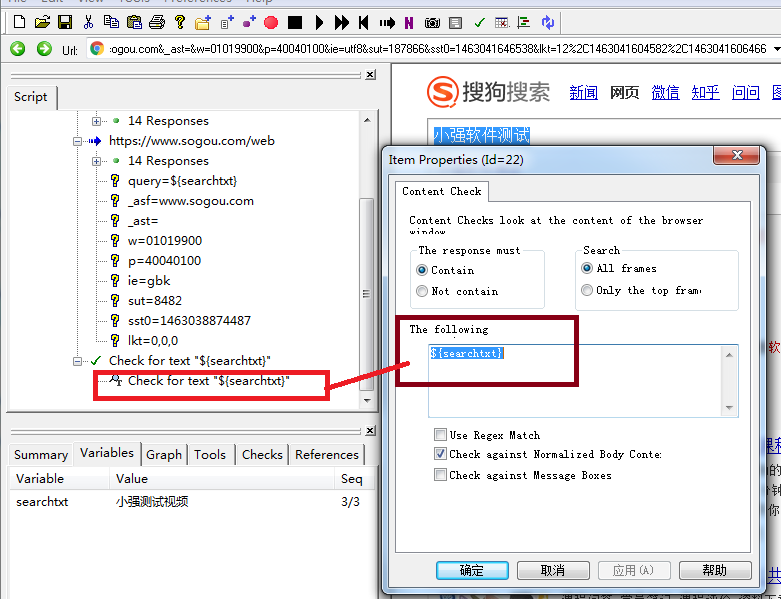The height and width of the screenshot is (599, 781).
Task: Open a script file via folder icon
Action: point(42,22)
